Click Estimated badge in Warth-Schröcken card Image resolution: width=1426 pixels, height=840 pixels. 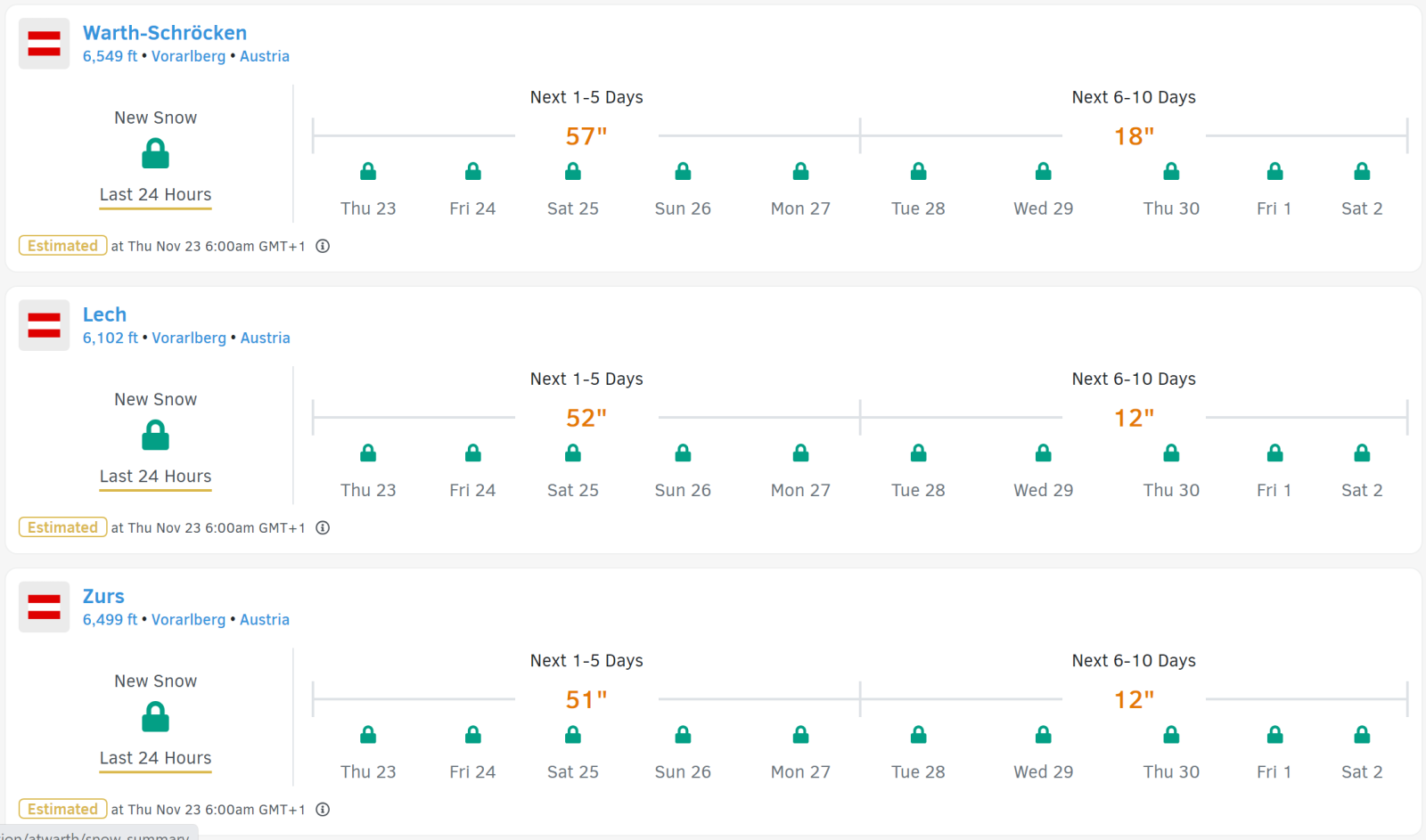62,246
